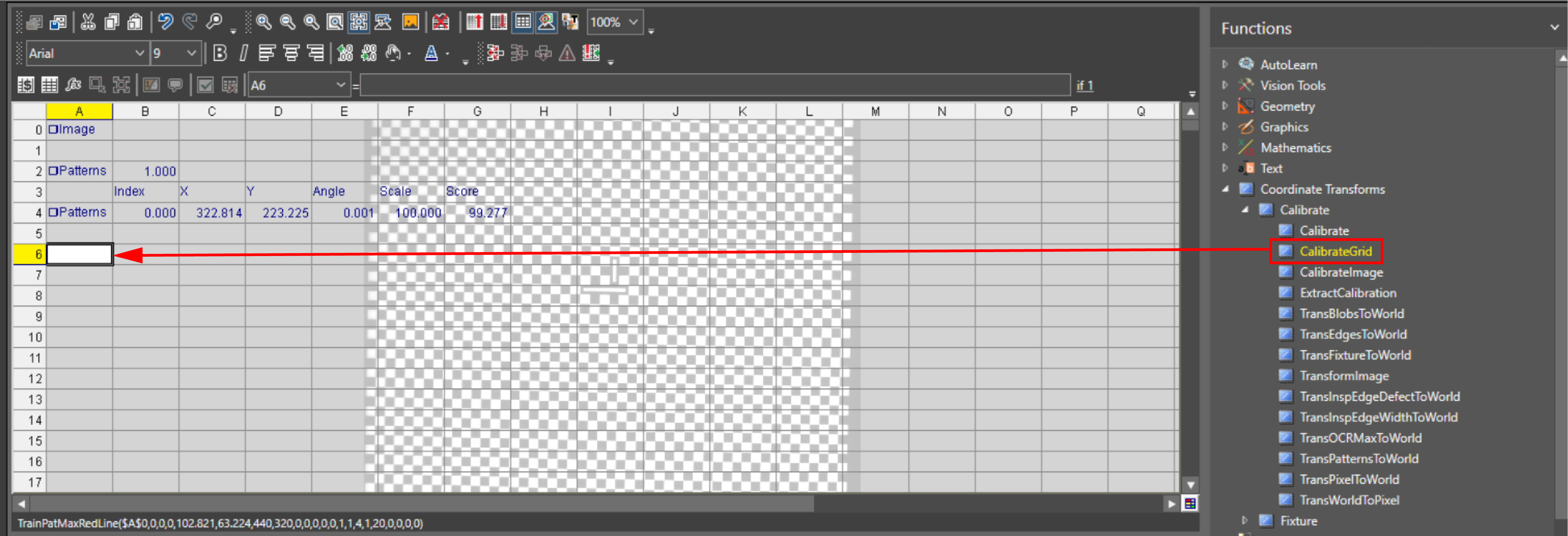The height and width of the screenshot is (536, 1568).
Task: Click the Undo arrow icon
Action: pyautogui.click(x=165, y=23)
